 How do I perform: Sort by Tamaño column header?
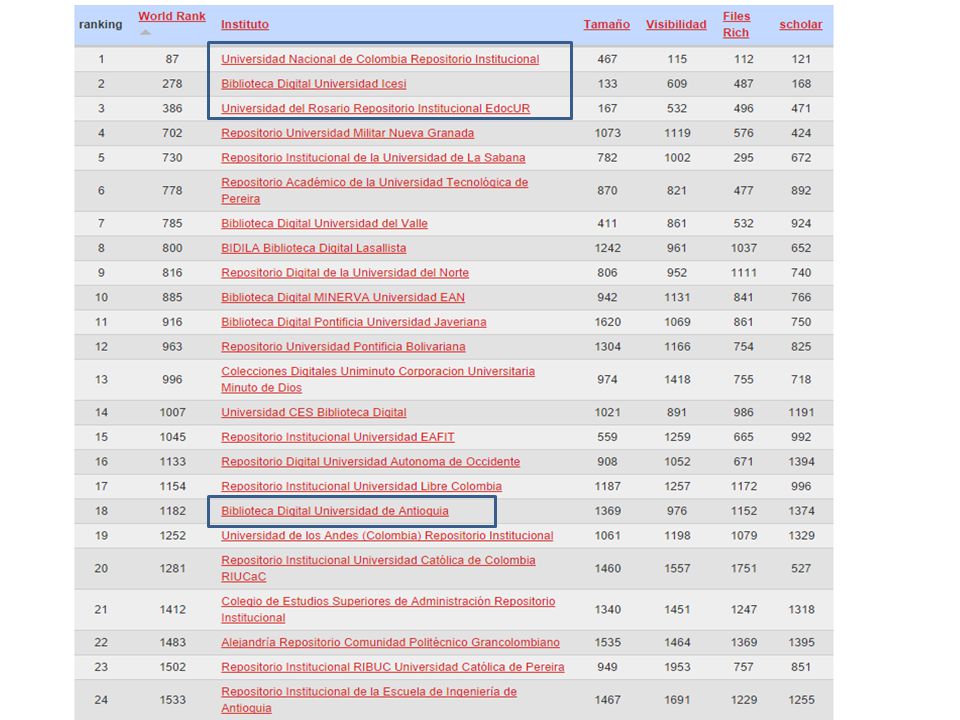[x=606, y=24]
